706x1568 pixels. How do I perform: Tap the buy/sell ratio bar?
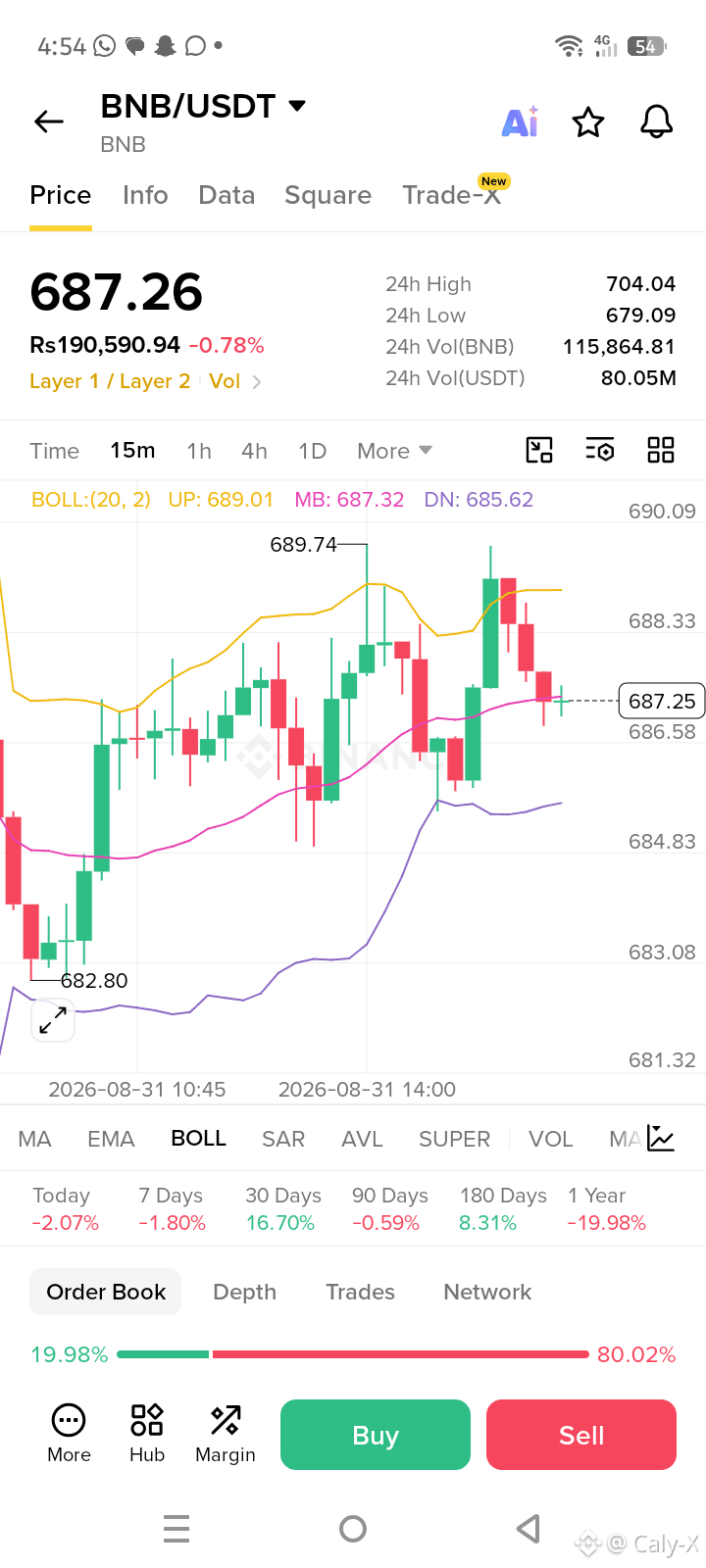(353, 1354)
